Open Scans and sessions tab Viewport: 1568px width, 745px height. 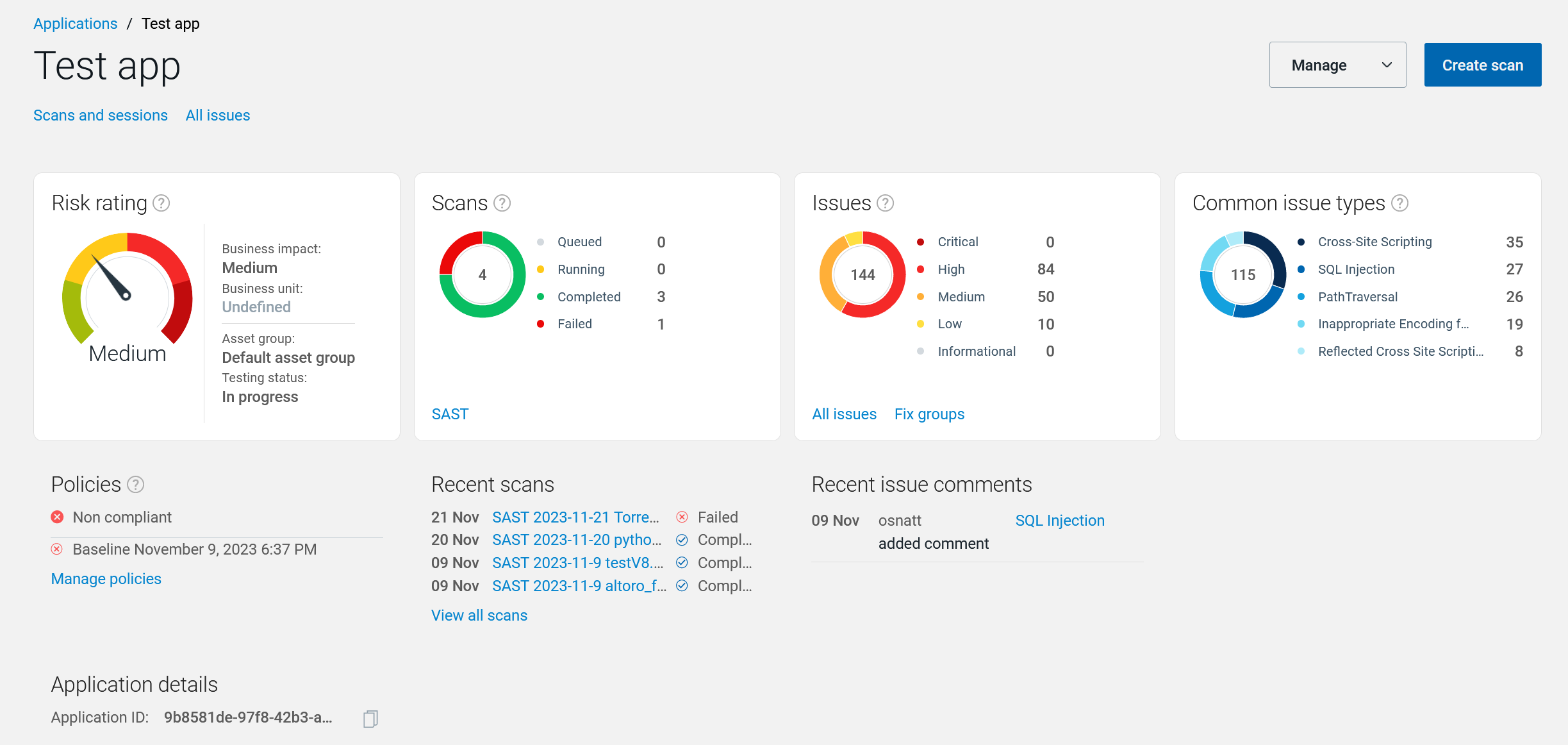click(x=101, y=115)
